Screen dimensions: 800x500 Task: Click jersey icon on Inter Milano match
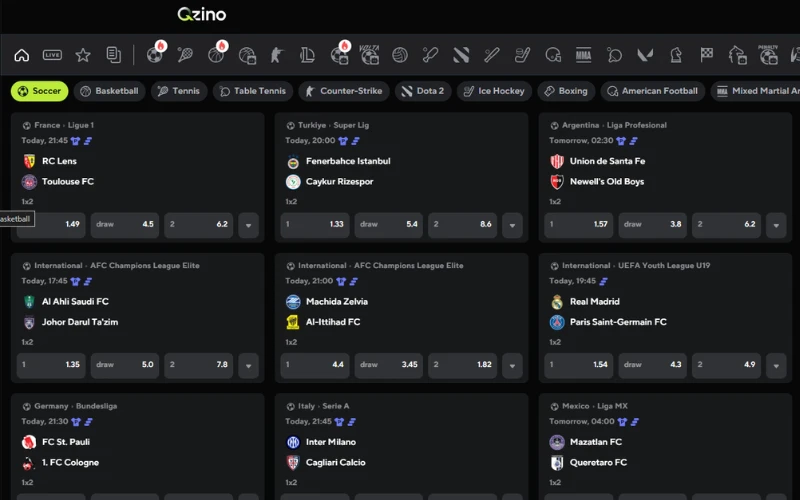(x=339, y=422)
